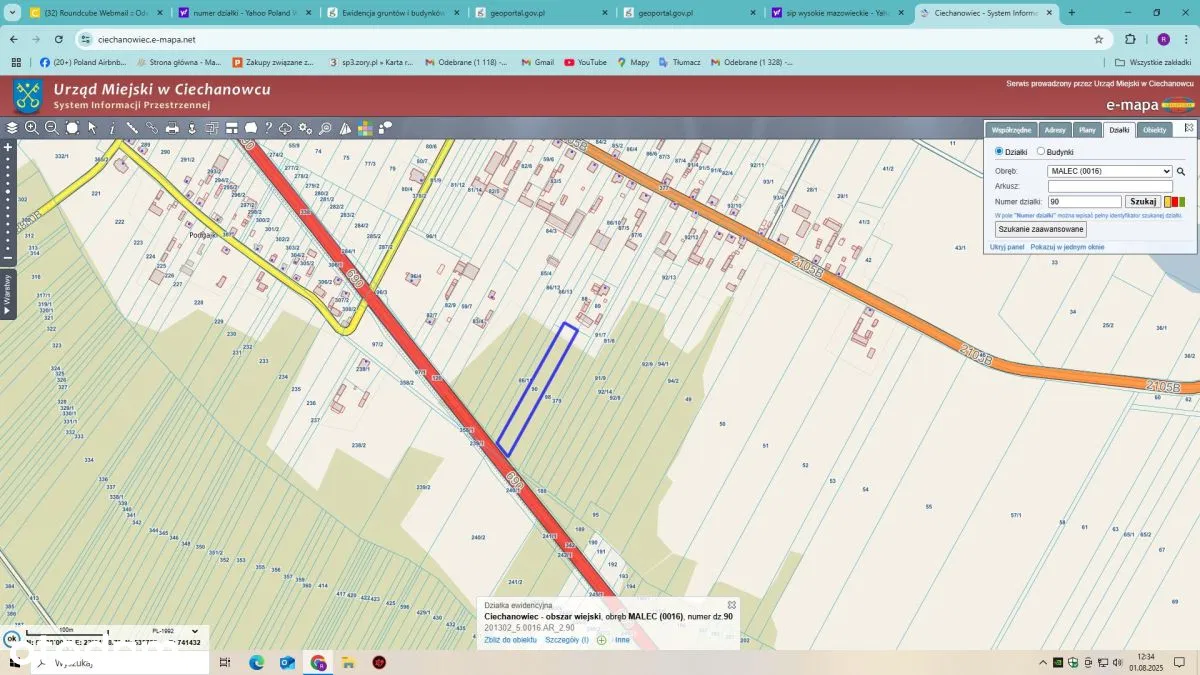Open the Obręb dropdown showing MALEC (0016)
1200x675 pixels.
1109,171
